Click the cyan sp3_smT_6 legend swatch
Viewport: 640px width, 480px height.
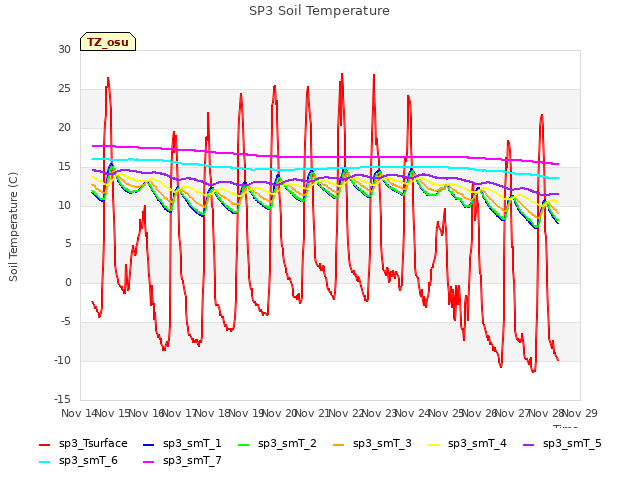pyautogui.click(x=44, y=462)
